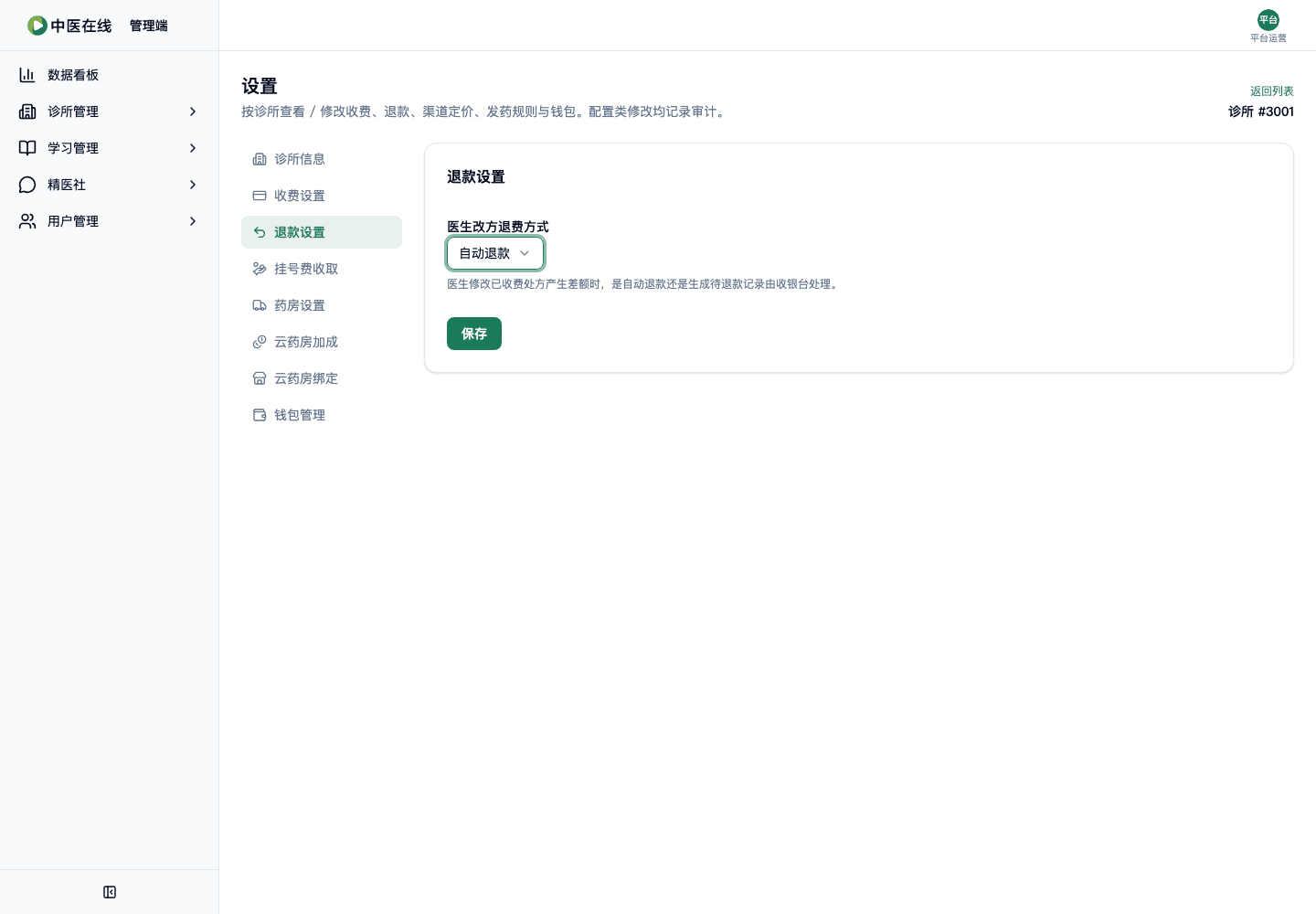Open the 用户管理 menu item
Image resolution: width=1316 pixels, height=914 pixels.
110,221
